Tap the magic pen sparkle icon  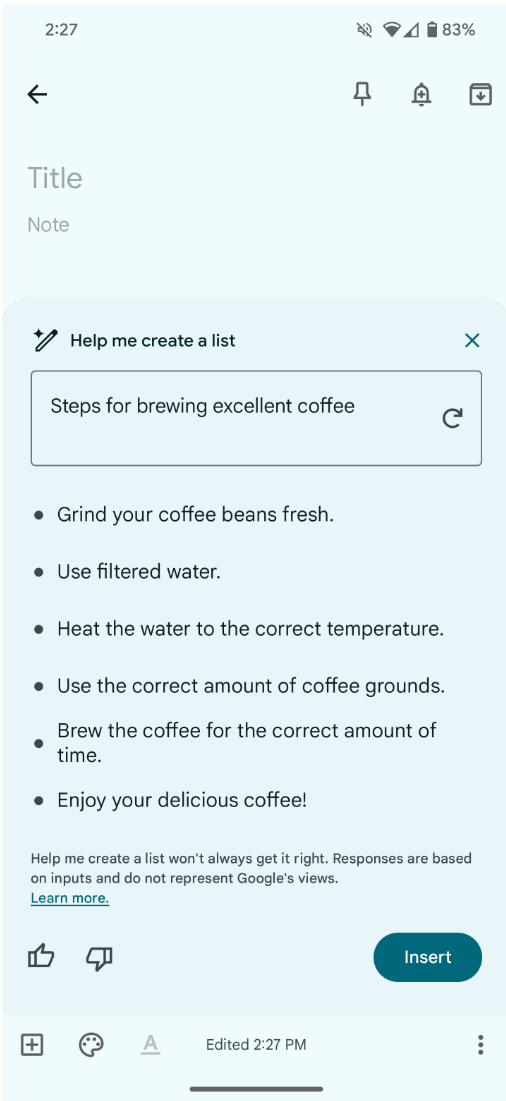point(46,340)
